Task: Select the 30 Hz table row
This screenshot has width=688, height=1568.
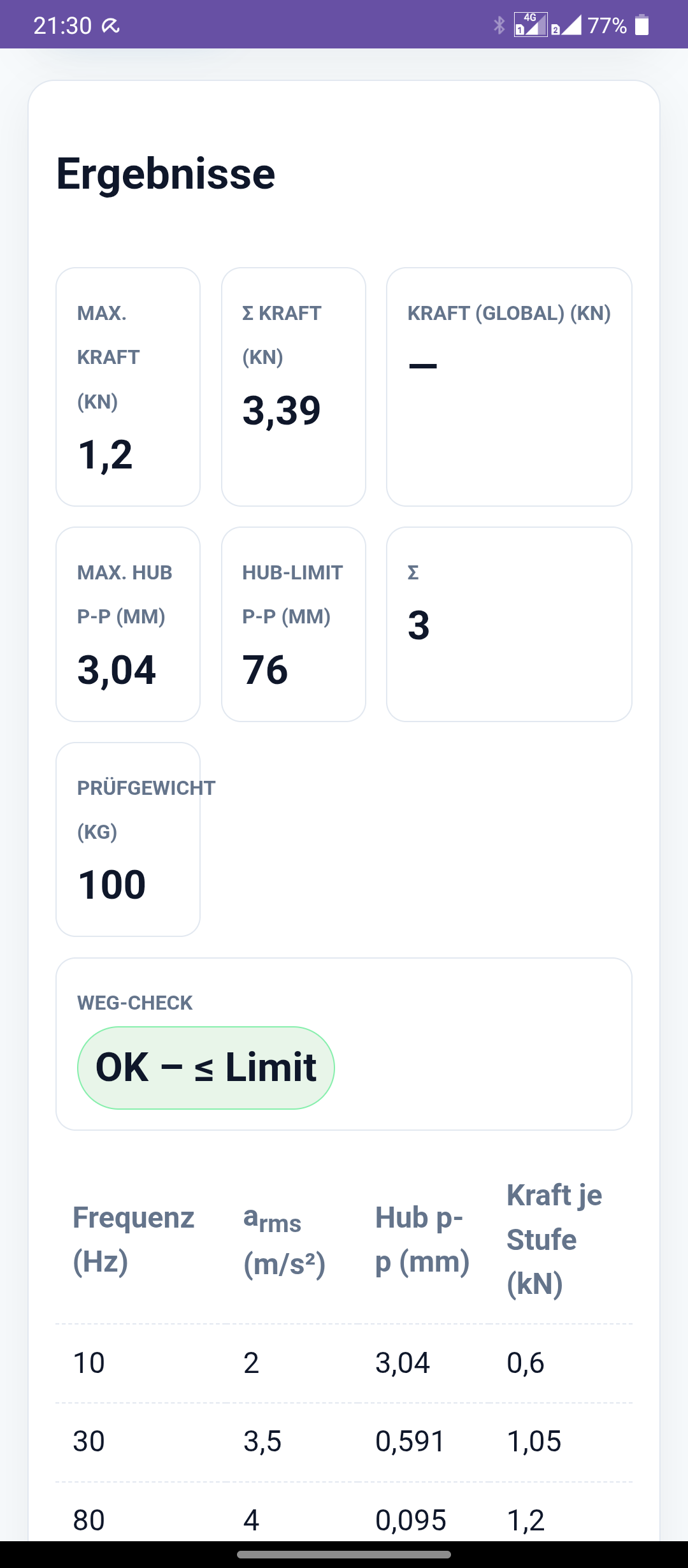Action: tap(344, 1441)
